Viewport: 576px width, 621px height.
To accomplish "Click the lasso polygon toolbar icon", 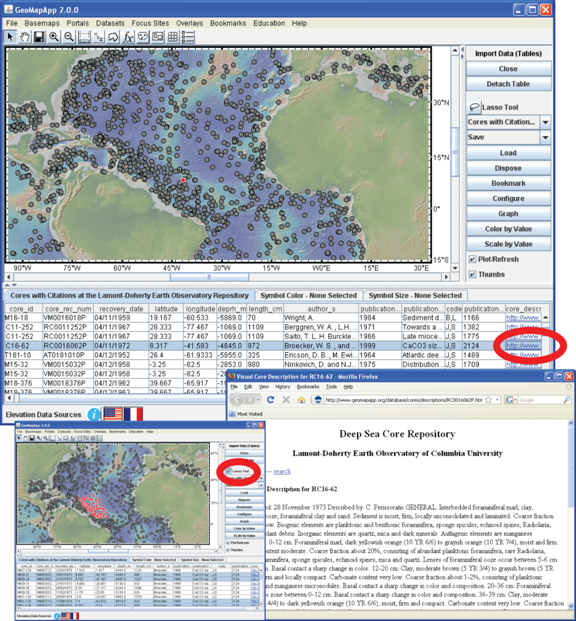I will point(113,37).
